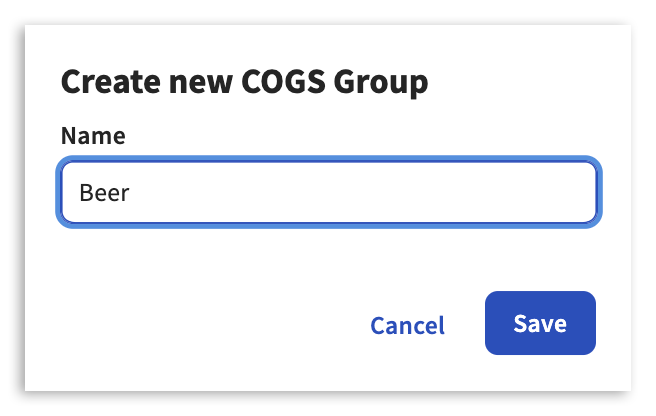656x416 pixels.
Task: Dismiss the dialog using Cancel
Action: coord(407,325)
